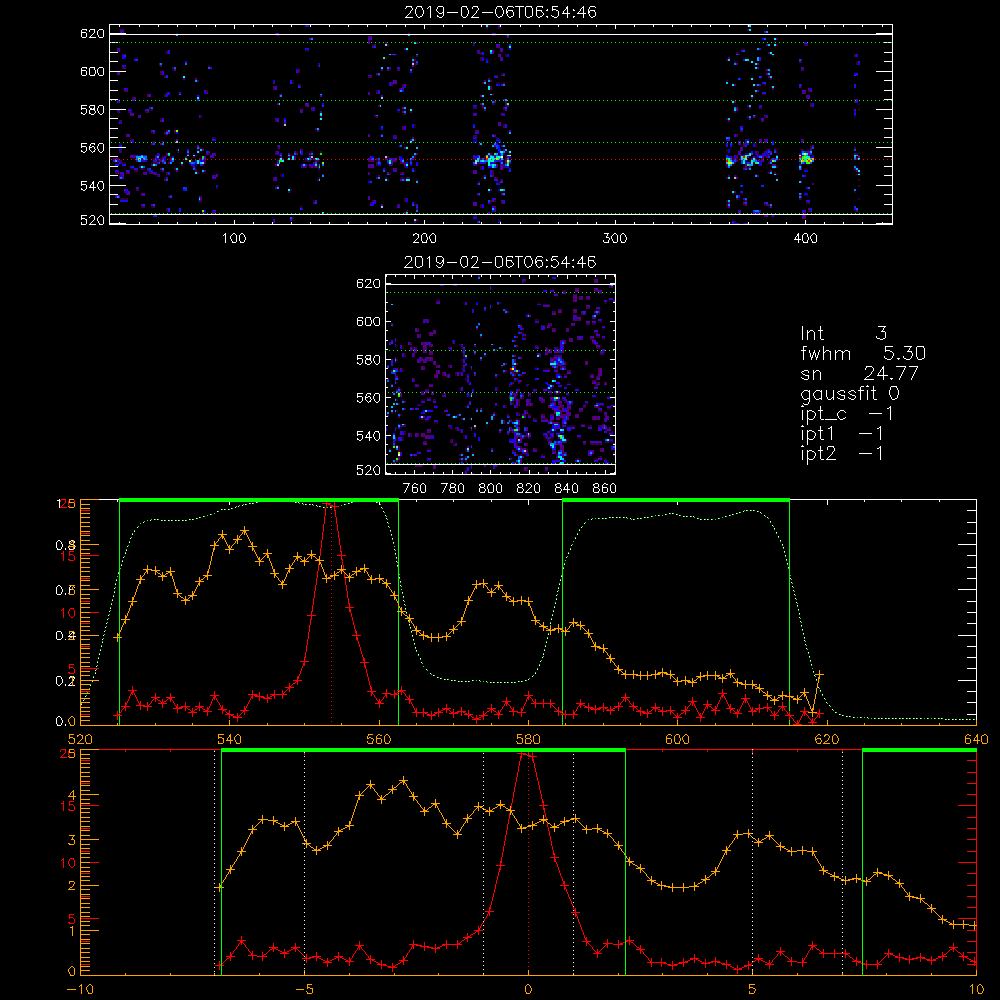Image resolution: width=1000 pixels, height=1000 pixels.
Task: Click x-axis label 760 of middle image
Action: click(x=415, y=489)
